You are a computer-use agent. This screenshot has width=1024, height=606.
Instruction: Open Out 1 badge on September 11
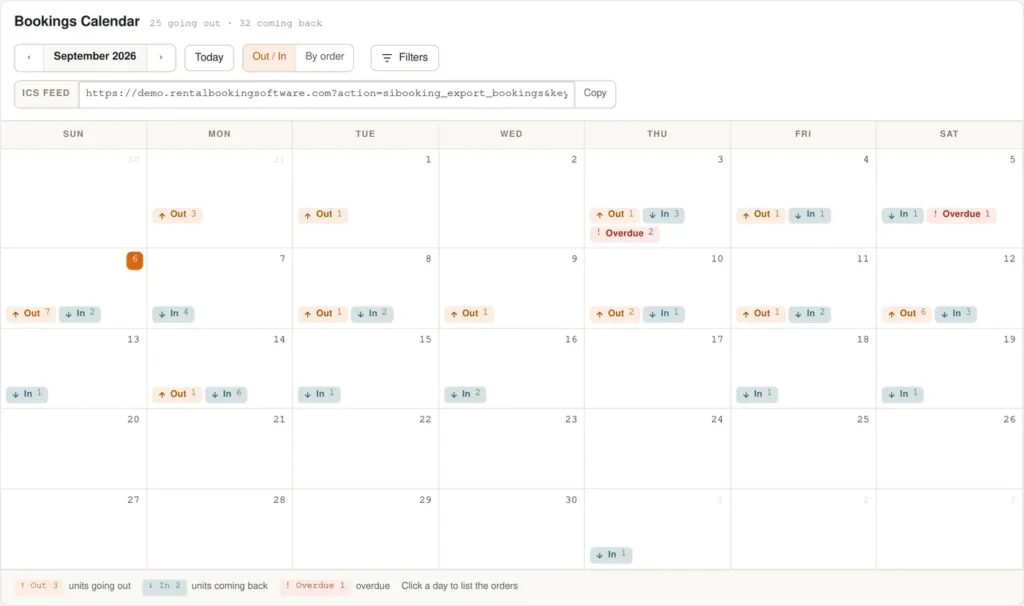point(761,313)
